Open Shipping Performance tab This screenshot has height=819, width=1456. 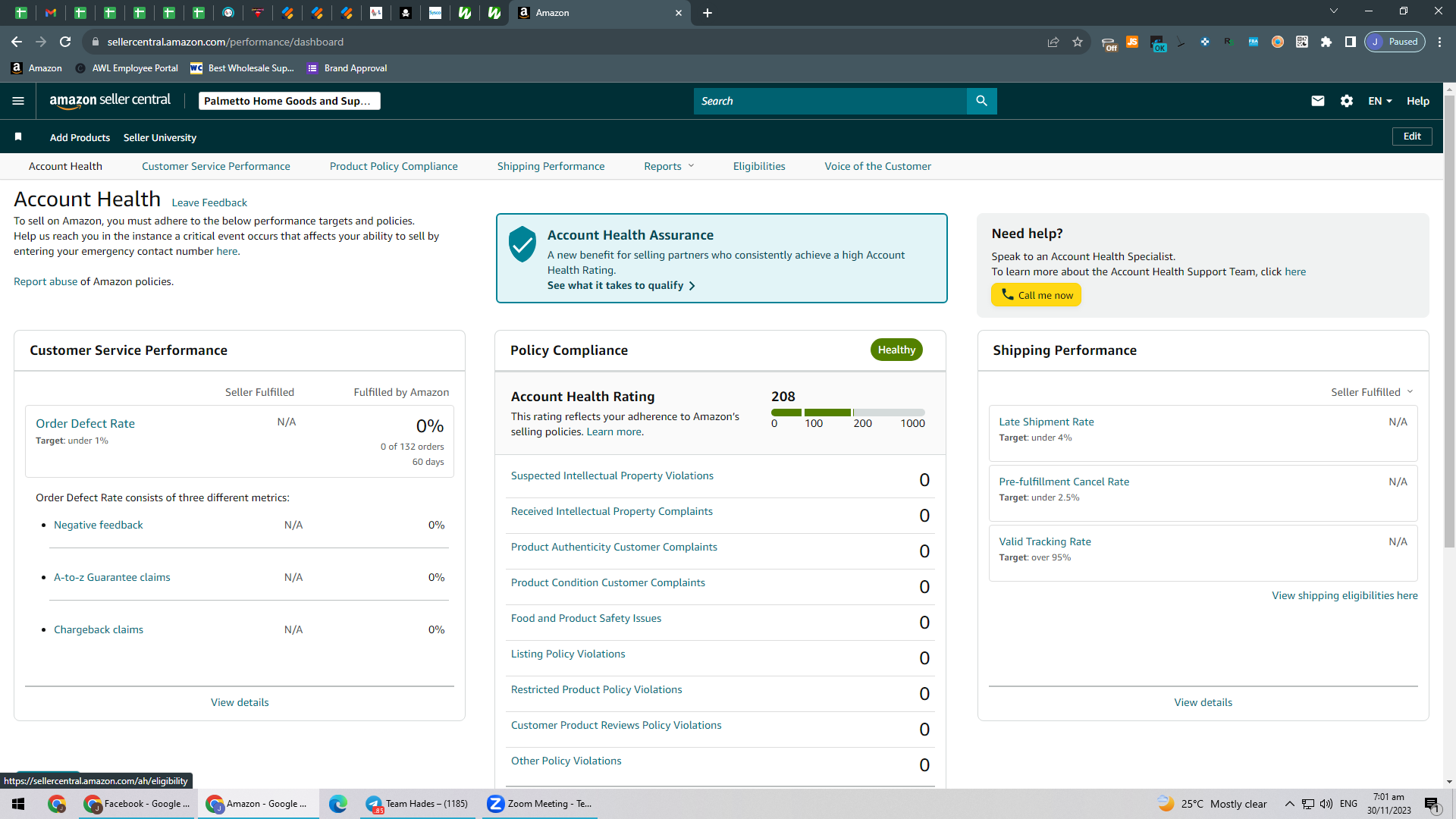pyautogui.click(x=551, y=166)
